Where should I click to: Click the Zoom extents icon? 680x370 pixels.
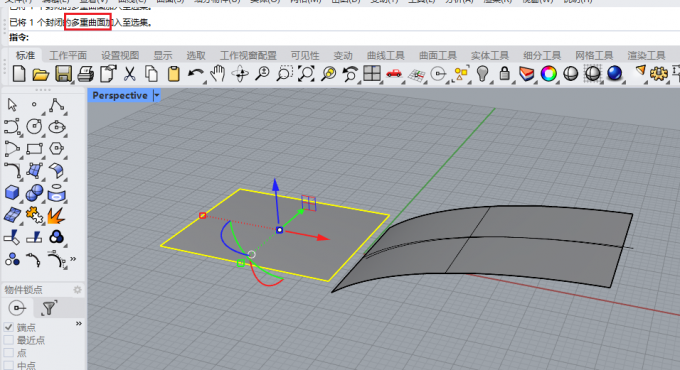coord(306,74)
